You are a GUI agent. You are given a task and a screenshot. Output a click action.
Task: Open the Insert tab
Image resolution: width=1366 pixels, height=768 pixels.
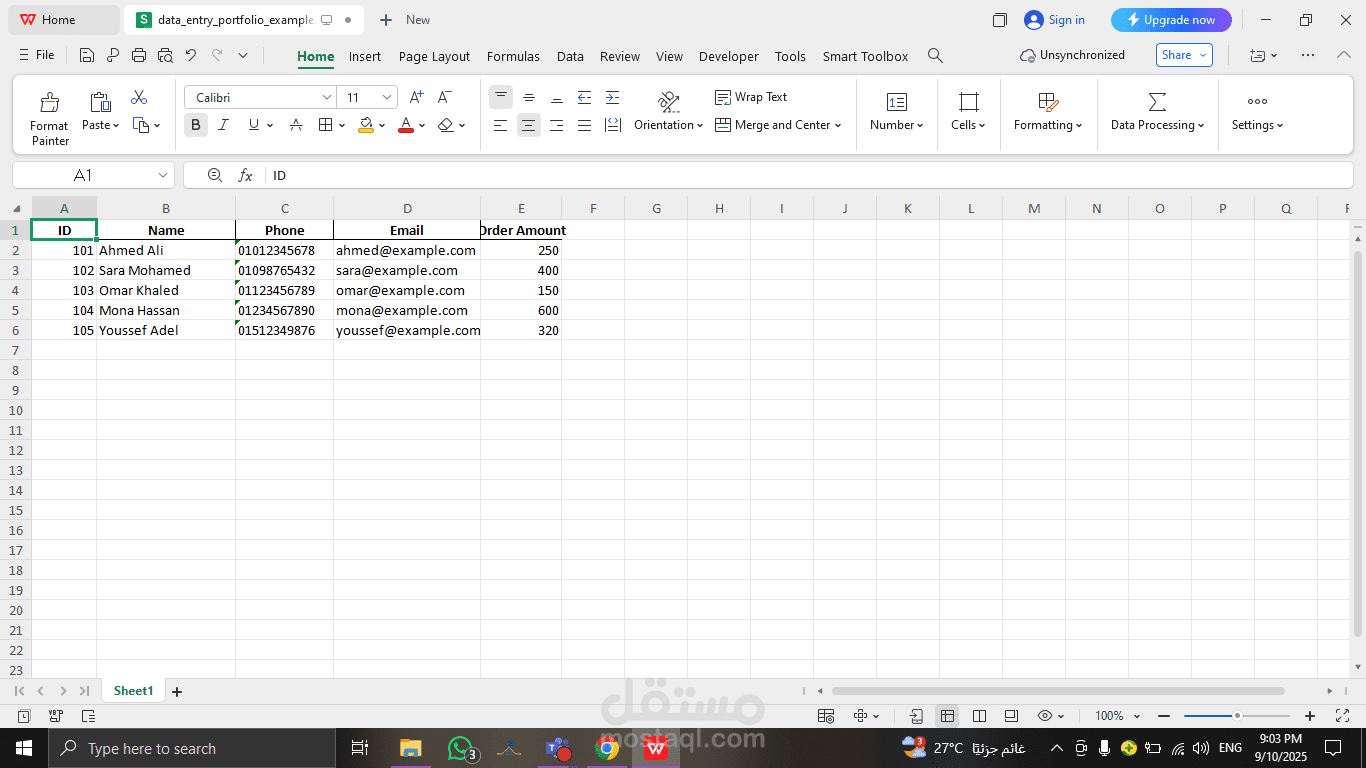tap(365, 56)
